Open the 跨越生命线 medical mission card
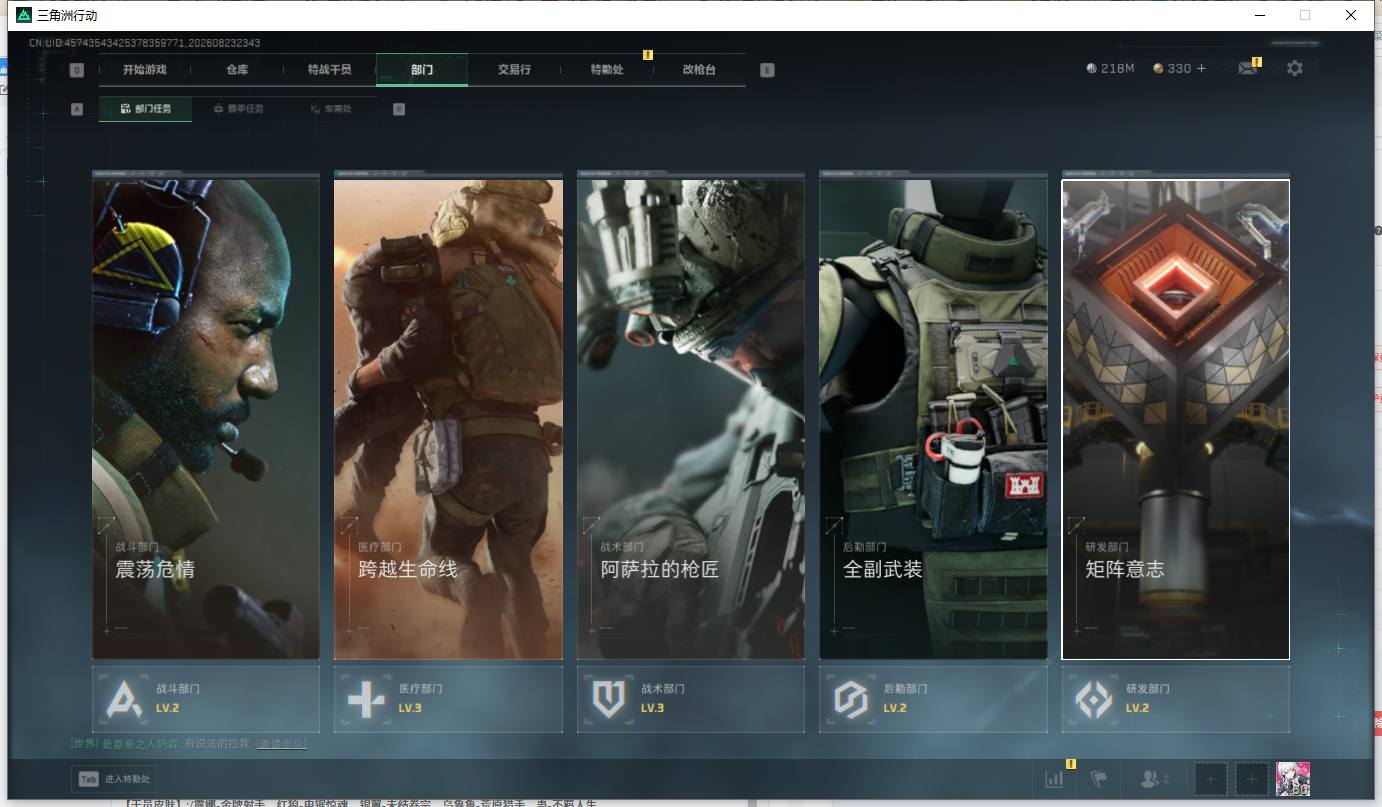The width and height of the screenshot is (1382, 807). coord(448,419)
